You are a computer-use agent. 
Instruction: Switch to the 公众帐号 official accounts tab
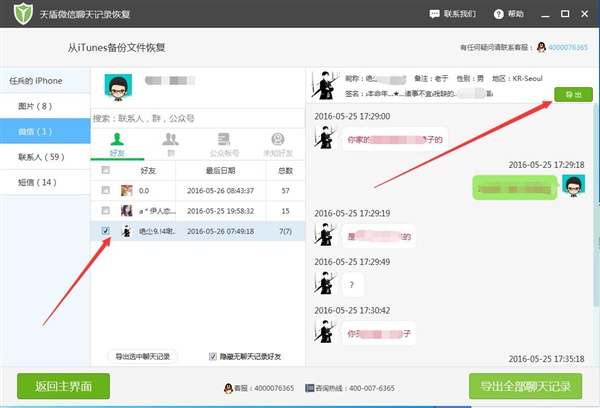[x=224, y=145]
